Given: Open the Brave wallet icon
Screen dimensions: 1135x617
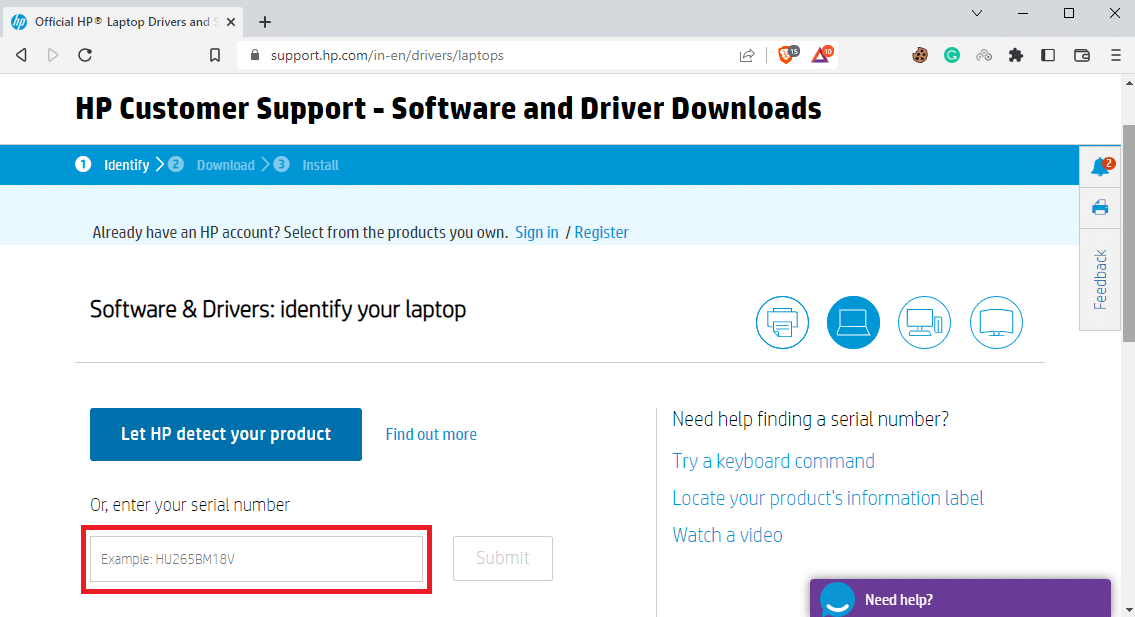Looking at the screenshot, I should 1081,55.
